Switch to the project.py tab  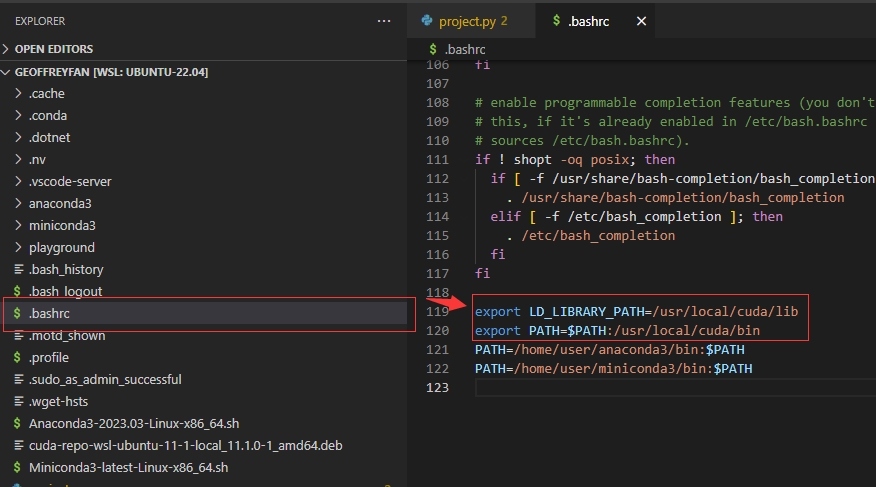(468, 21)
